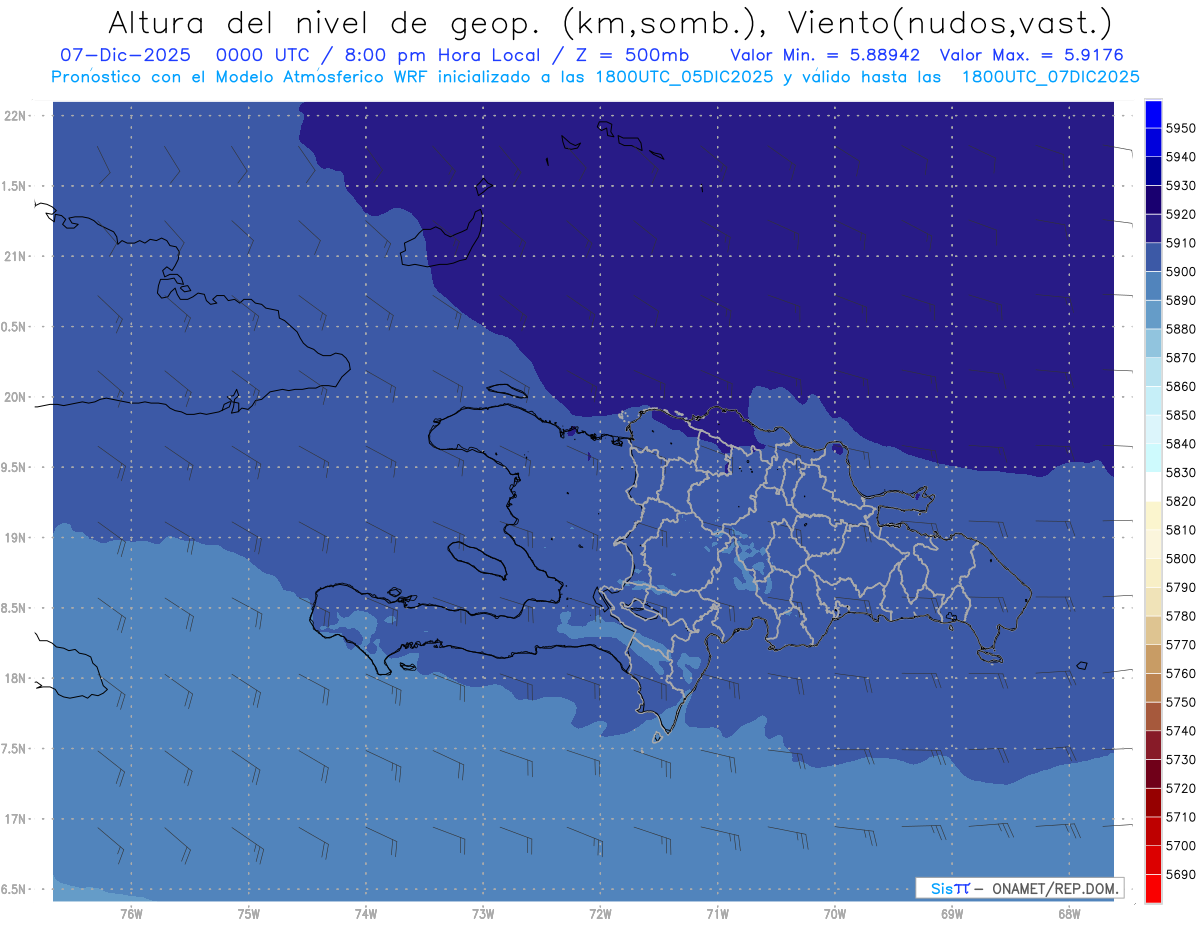1200x927 pixels.
Task: Click the '5940' colorbar value
Action: (x=1181, y=157)
